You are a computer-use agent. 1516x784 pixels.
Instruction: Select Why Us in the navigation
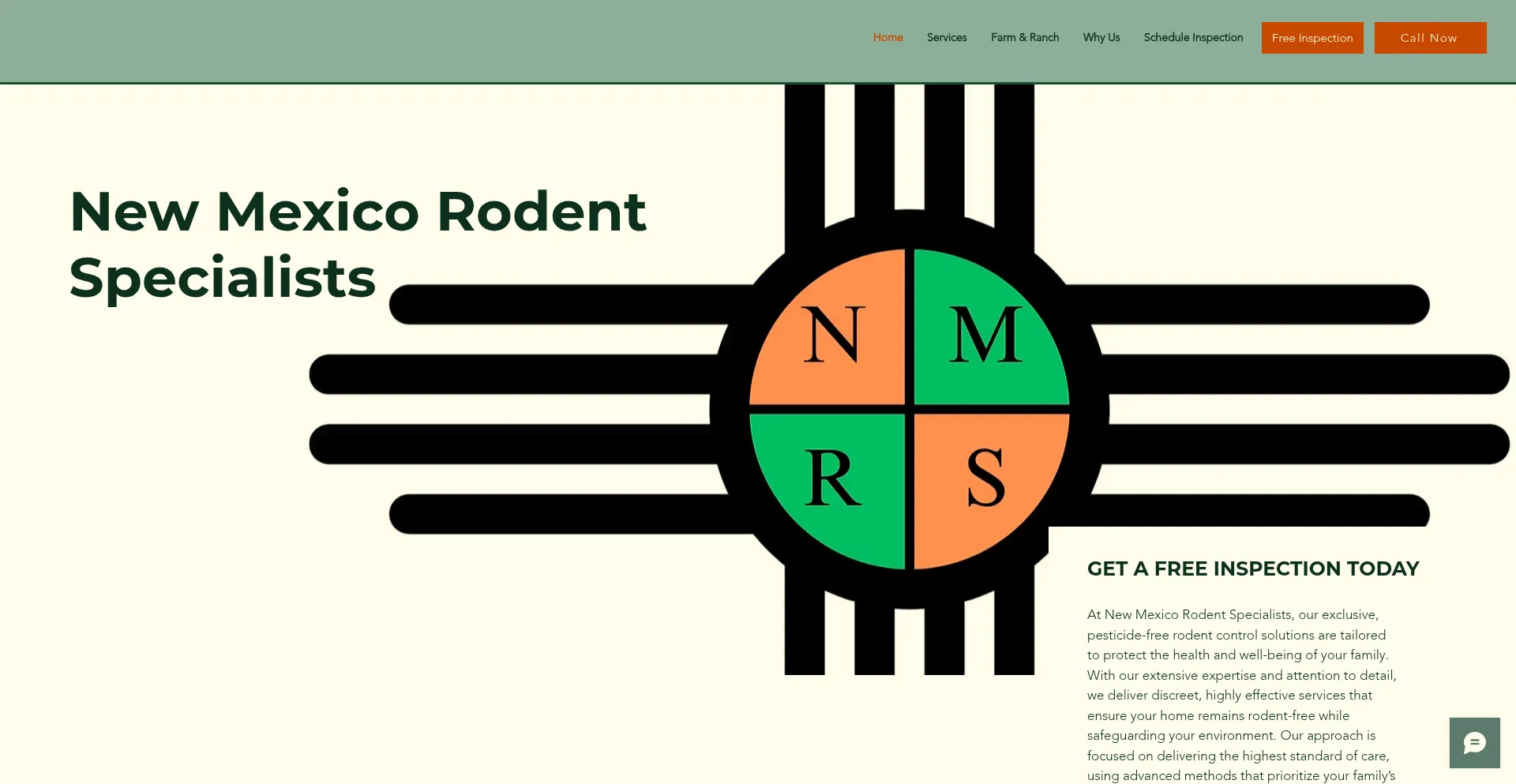(x=1101, y=38)
